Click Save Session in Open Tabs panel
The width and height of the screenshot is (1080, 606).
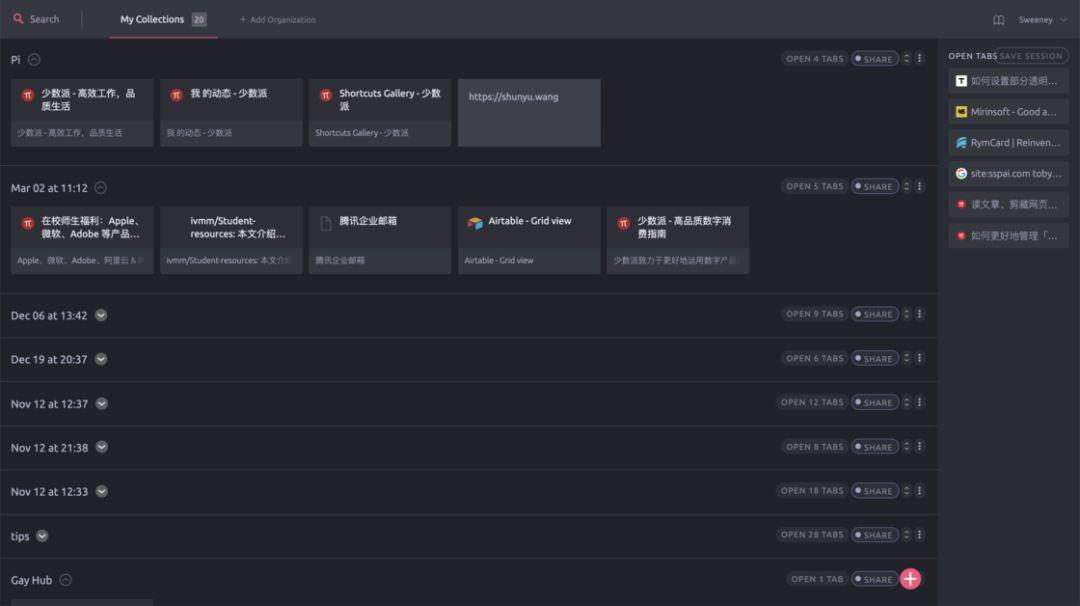[x=1031, y=56]
